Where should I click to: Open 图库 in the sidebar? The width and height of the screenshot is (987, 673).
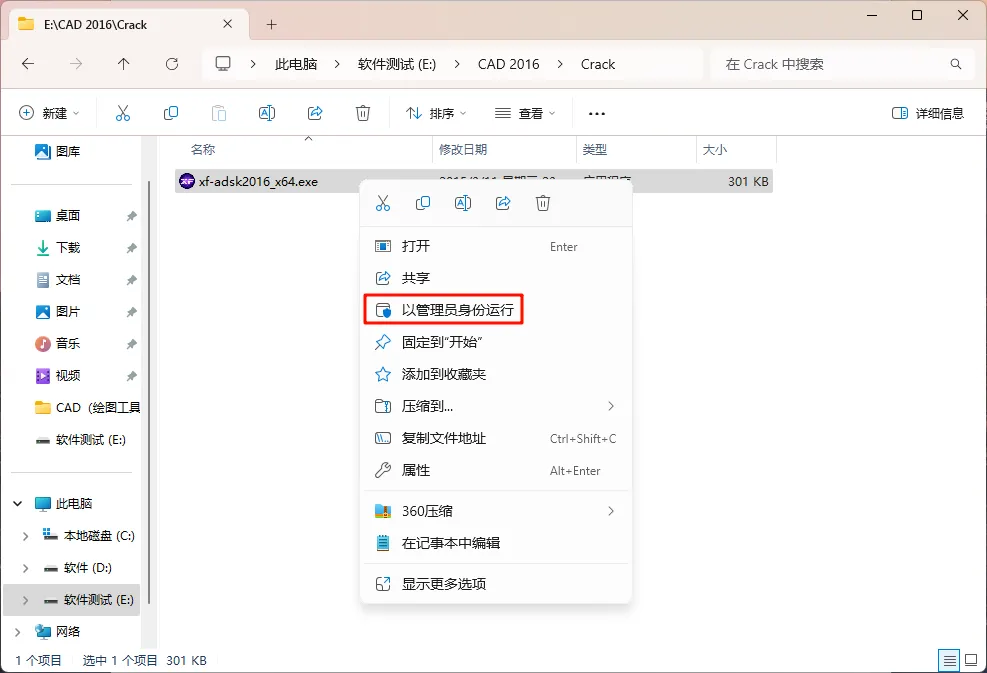click(x=58, y=151)
